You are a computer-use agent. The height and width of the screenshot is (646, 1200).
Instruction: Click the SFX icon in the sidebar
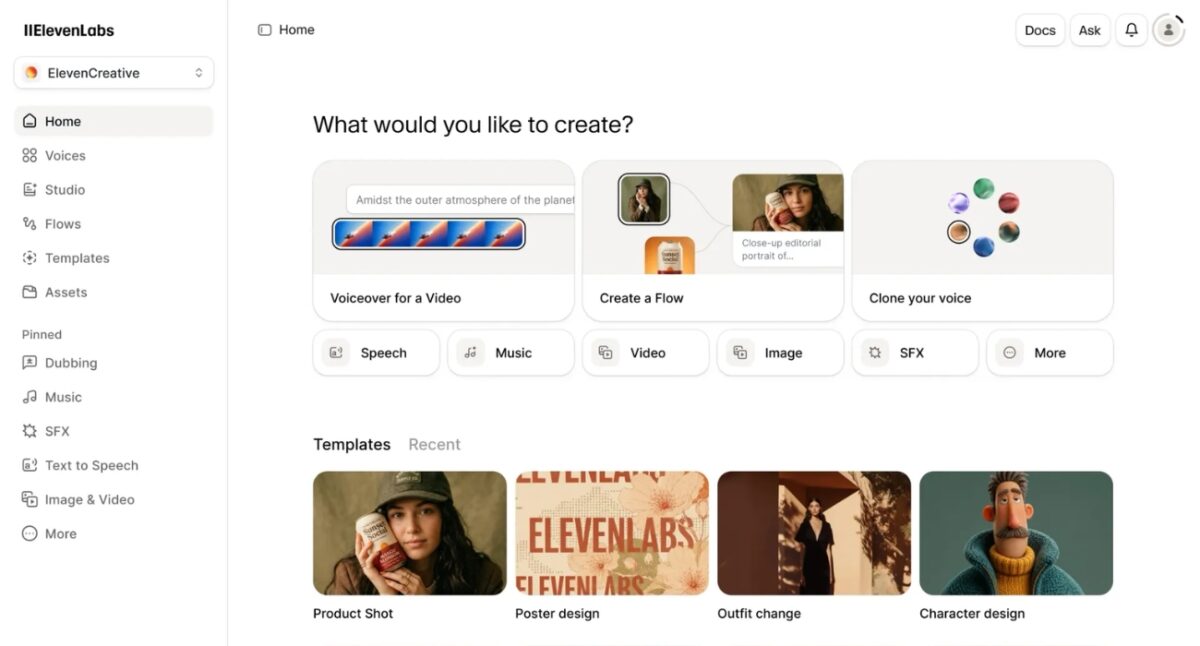pyautogui.click(x=29, y=431)
